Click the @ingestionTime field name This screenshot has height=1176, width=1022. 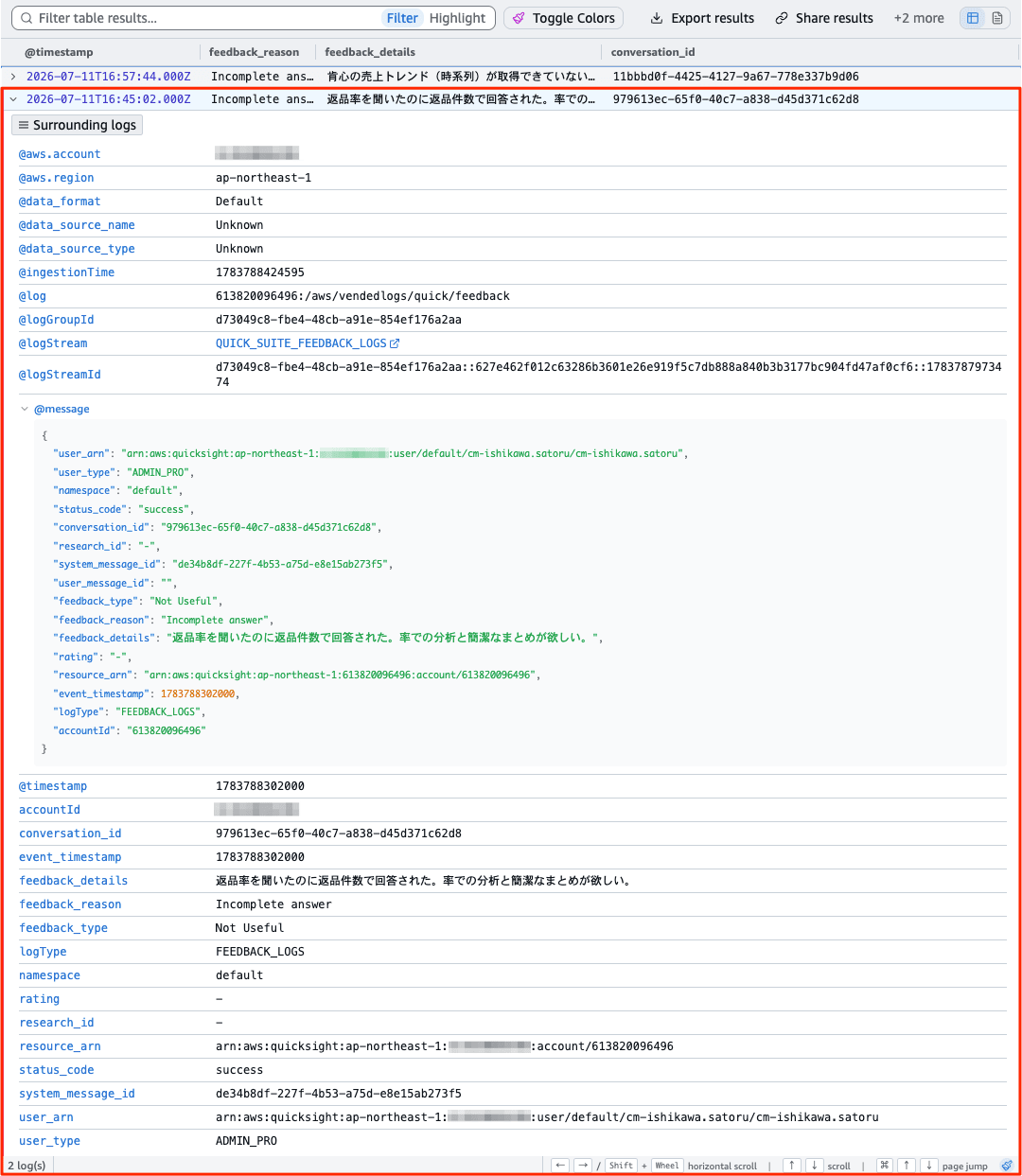pyautogui.click(x=66, y=272)
